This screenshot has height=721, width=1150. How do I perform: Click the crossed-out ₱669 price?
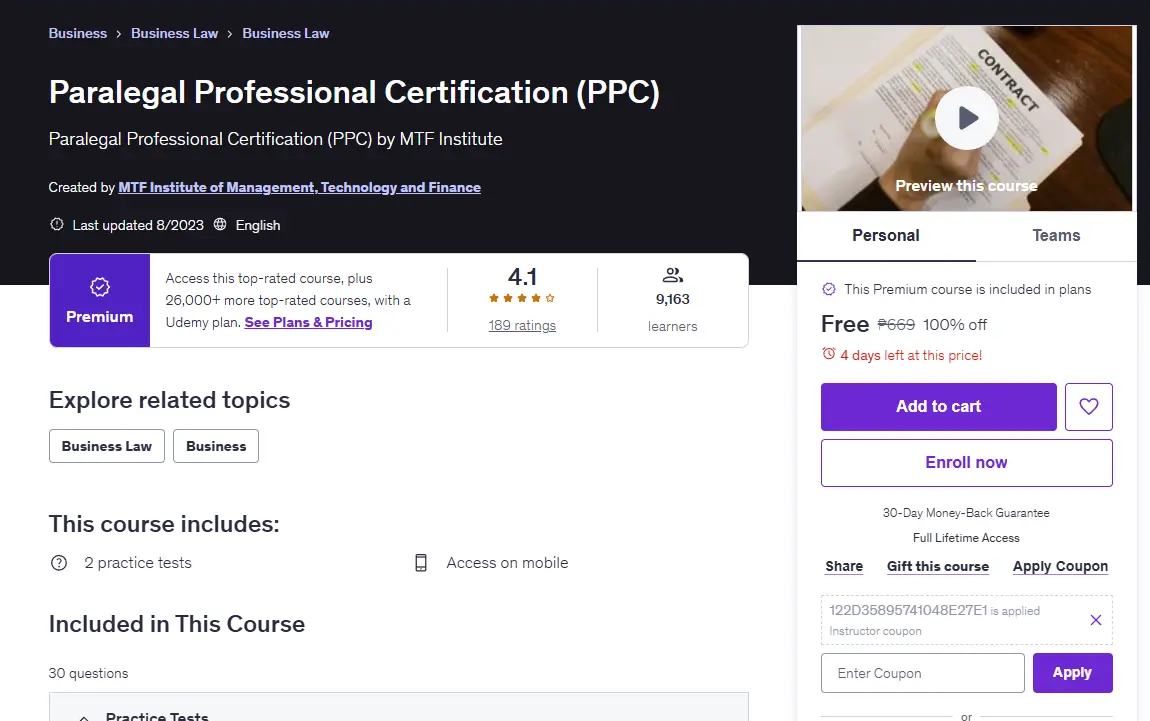[896, 324]
